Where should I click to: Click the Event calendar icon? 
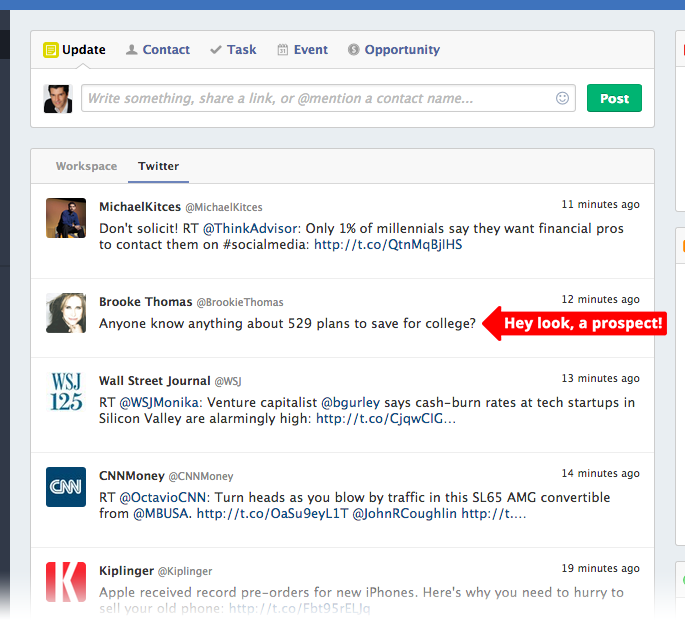pyautogui.click(x=283, y=50)
